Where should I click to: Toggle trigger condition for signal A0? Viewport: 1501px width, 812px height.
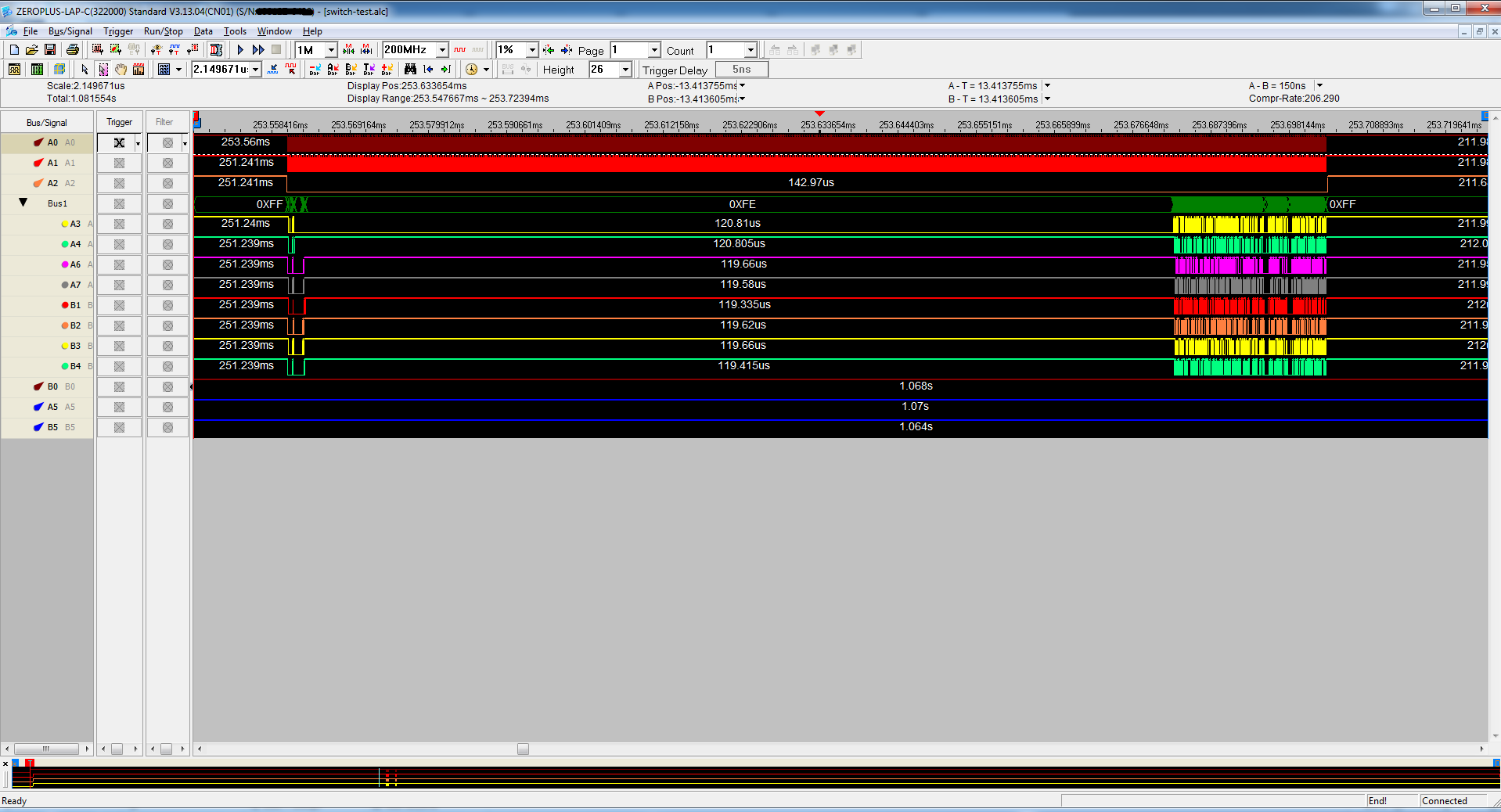tap(119, 142)
